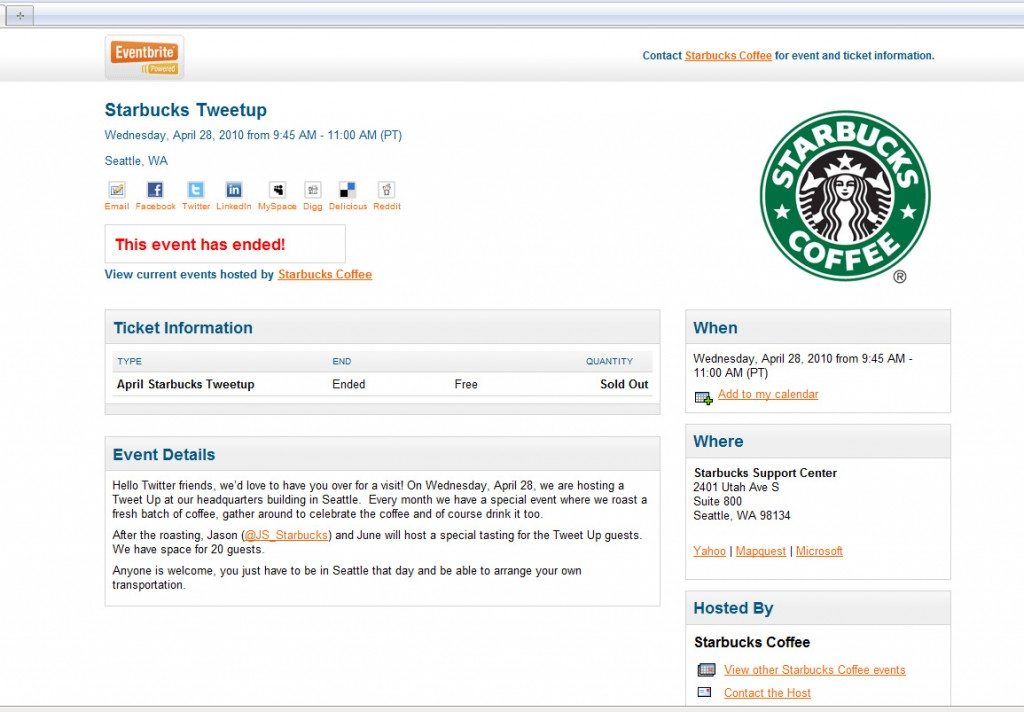
Task: Open the @JS_Starbucks Twitter handle link
Action: [286, 535]
